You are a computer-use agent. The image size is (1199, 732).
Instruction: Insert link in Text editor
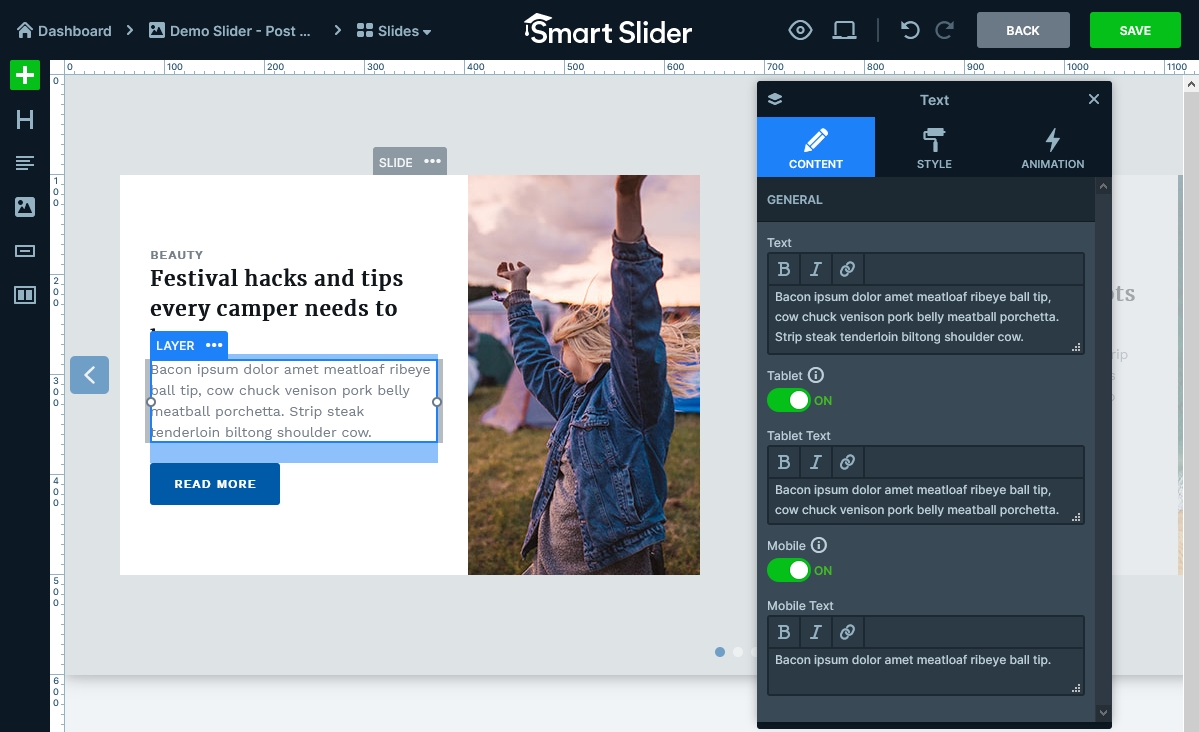(847, 269)
